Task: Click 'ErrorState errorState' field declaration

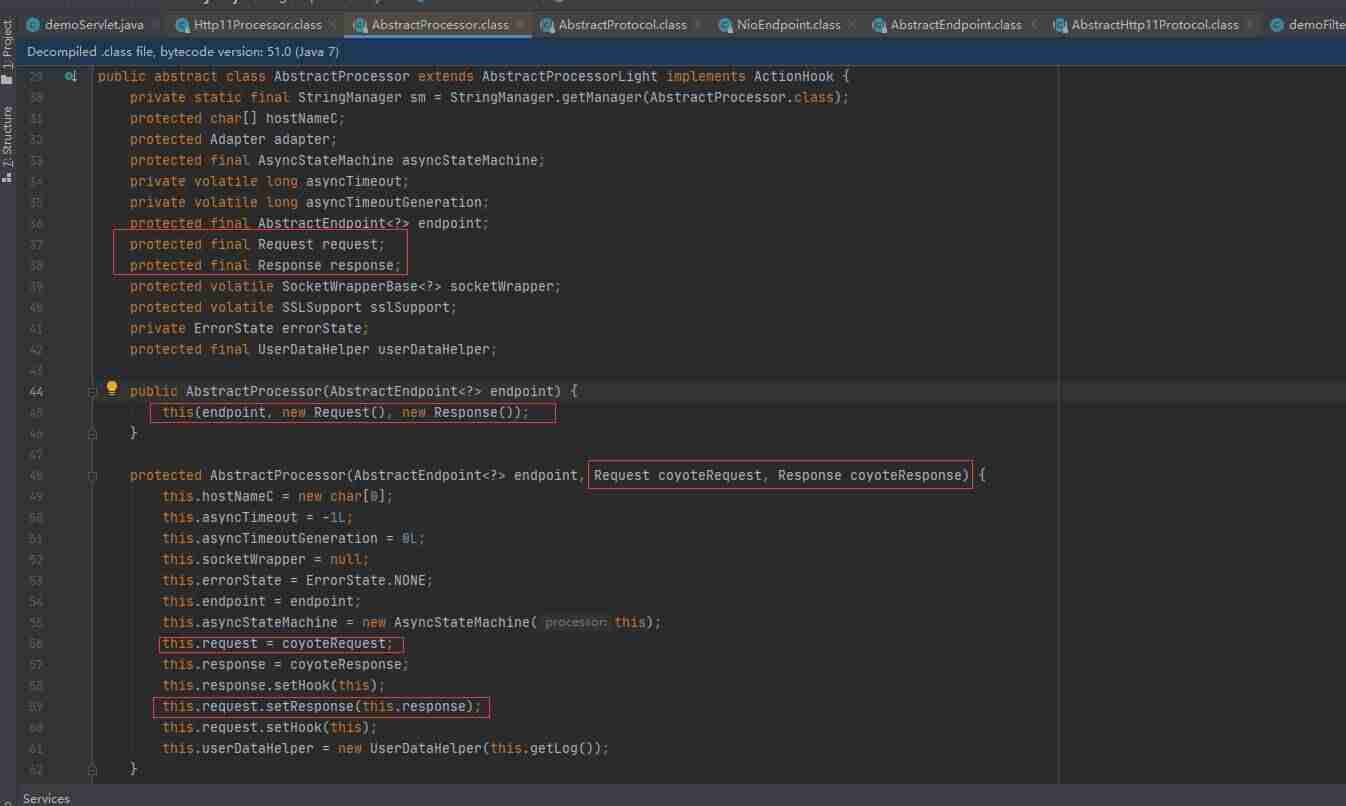Action: [x=281, y=328]
